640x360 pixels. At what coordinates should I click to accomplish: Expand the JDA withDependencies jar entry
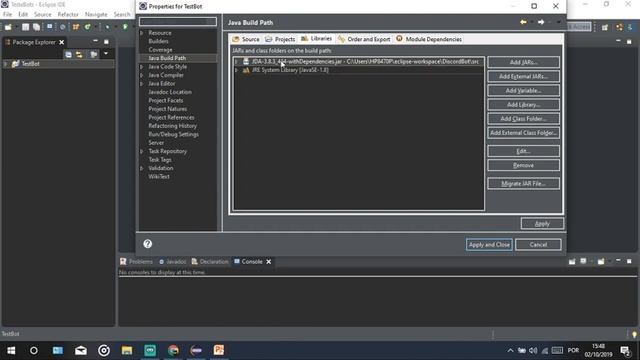236,62
